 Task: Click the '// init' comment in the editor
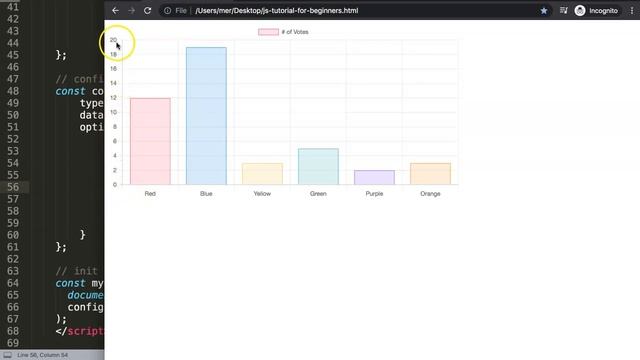(76, 271)
